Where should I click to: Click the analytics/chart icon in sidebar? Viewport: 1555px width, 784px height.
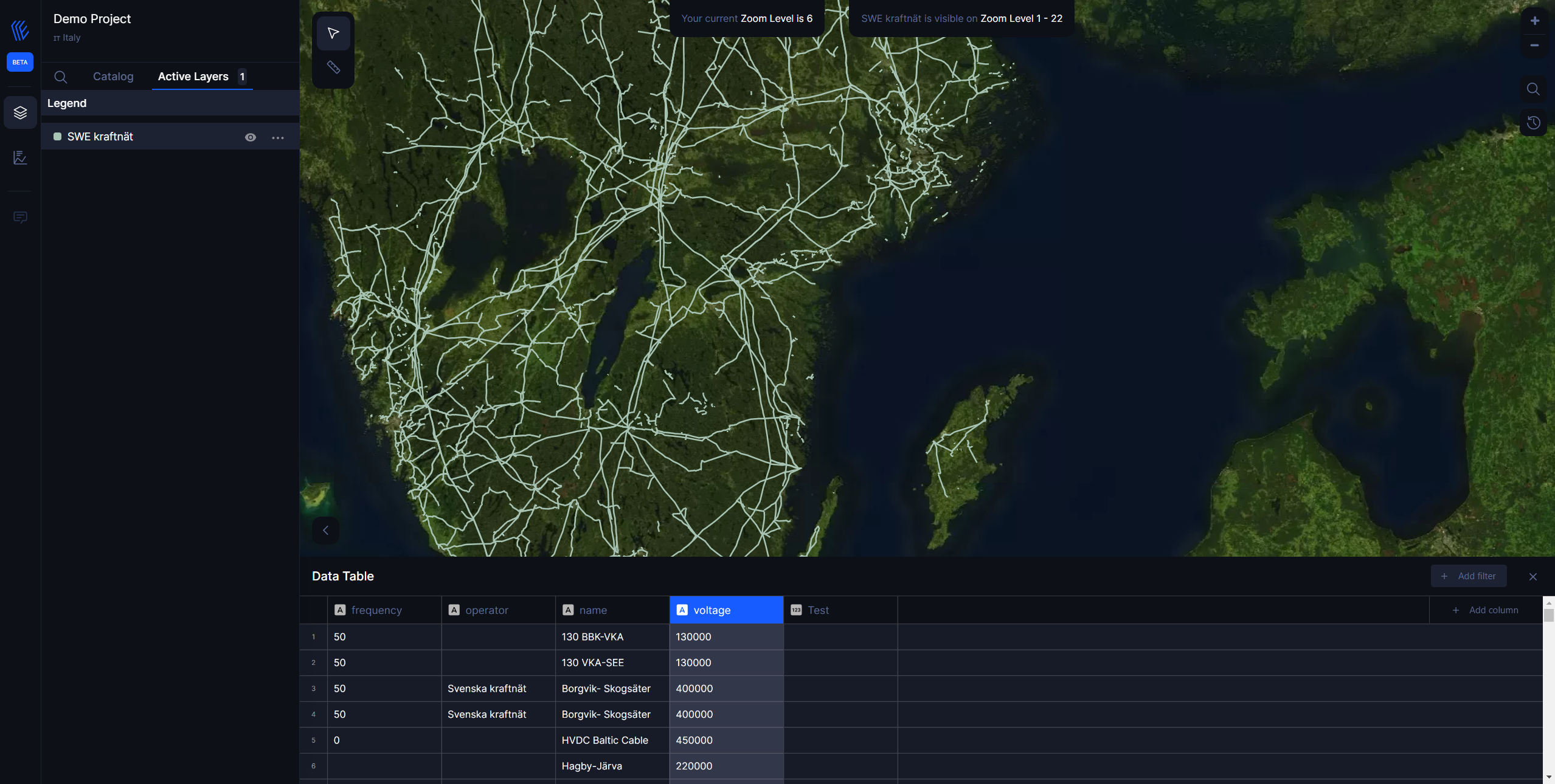pyautogui.click(x=20, y=157)
